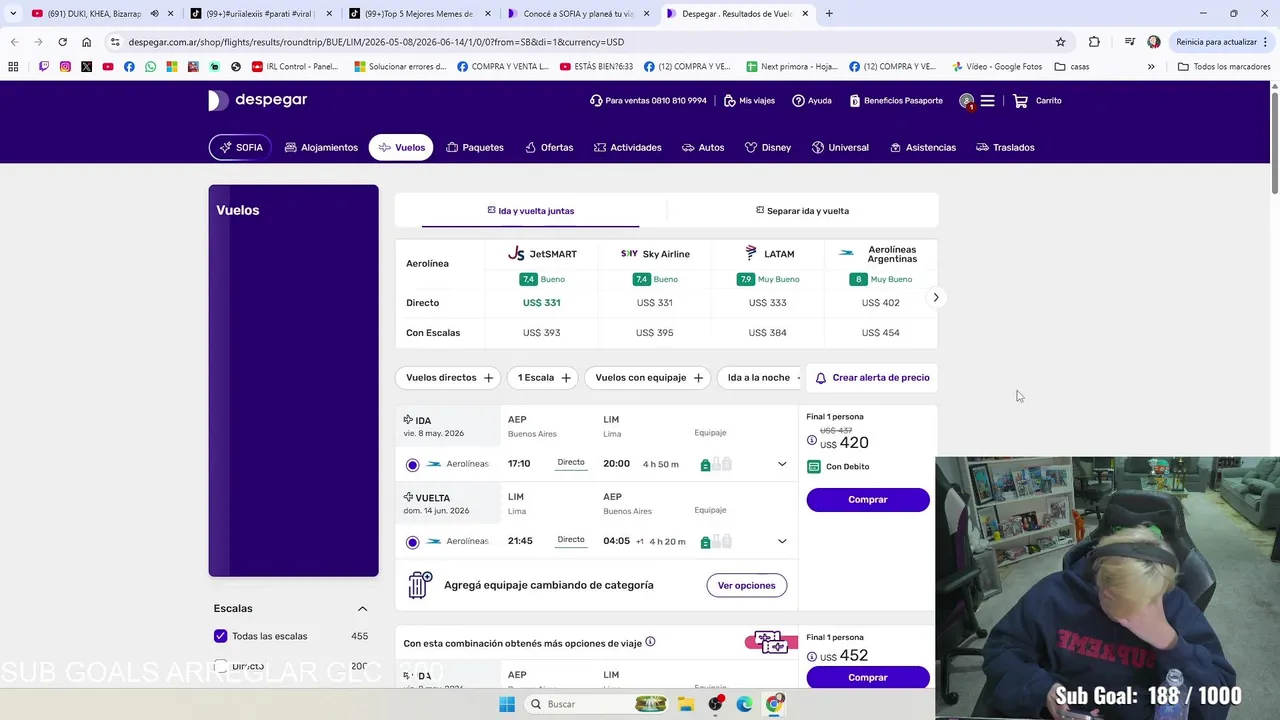
Task: Click Comprar for the US$ 452 flight
Action: [x=868, y=677]
